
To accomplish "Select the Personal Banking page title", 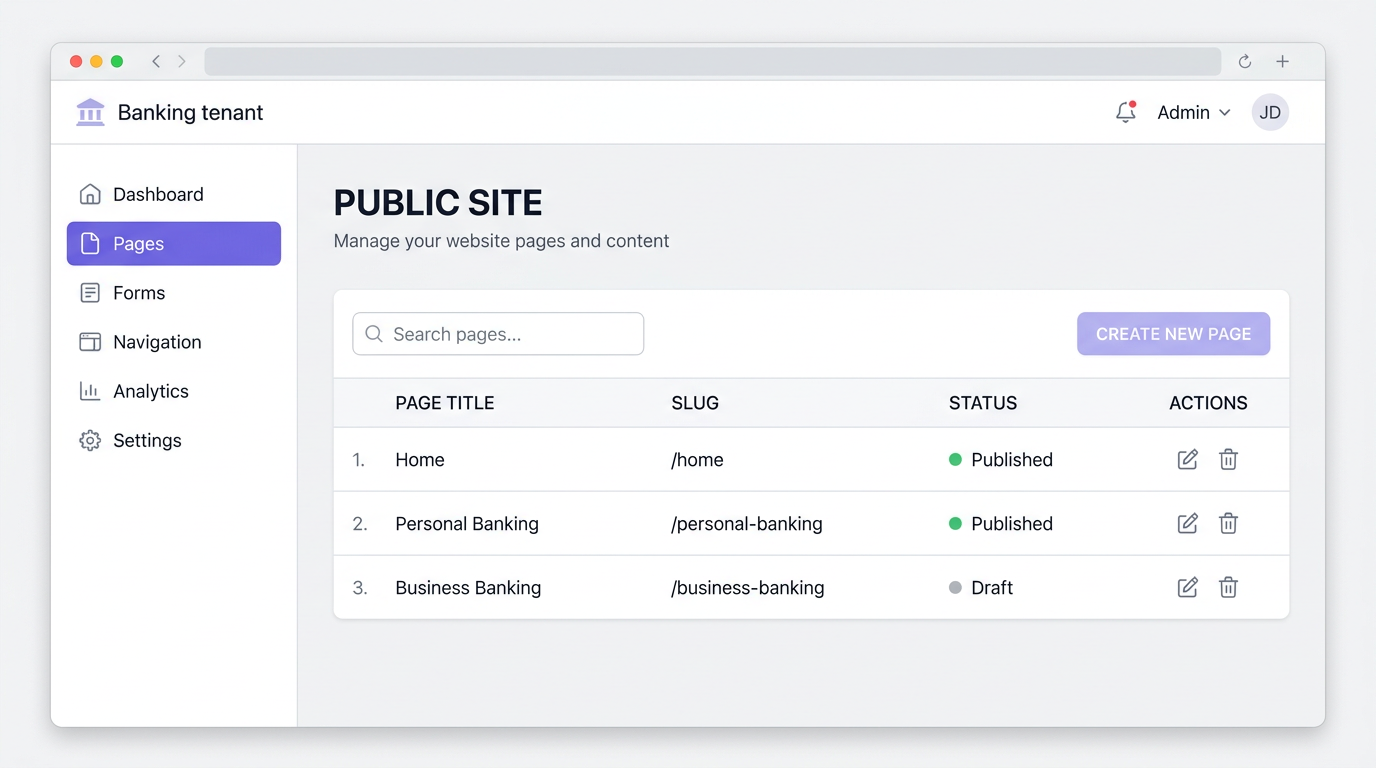I will (x=467, y=524).
